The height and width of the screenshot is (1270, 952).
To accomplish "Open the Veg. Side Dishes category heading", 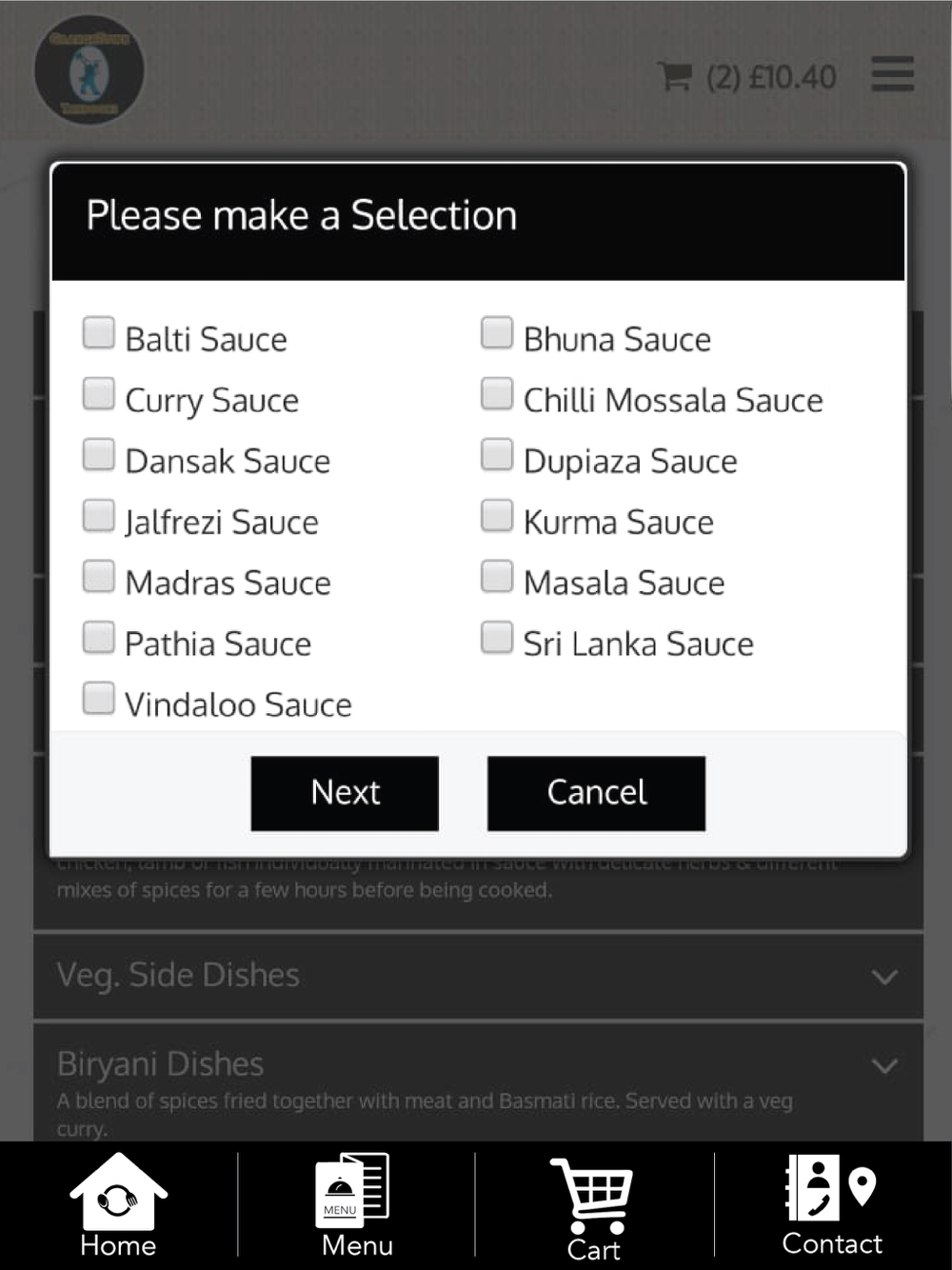I will [x=178, y=975].
